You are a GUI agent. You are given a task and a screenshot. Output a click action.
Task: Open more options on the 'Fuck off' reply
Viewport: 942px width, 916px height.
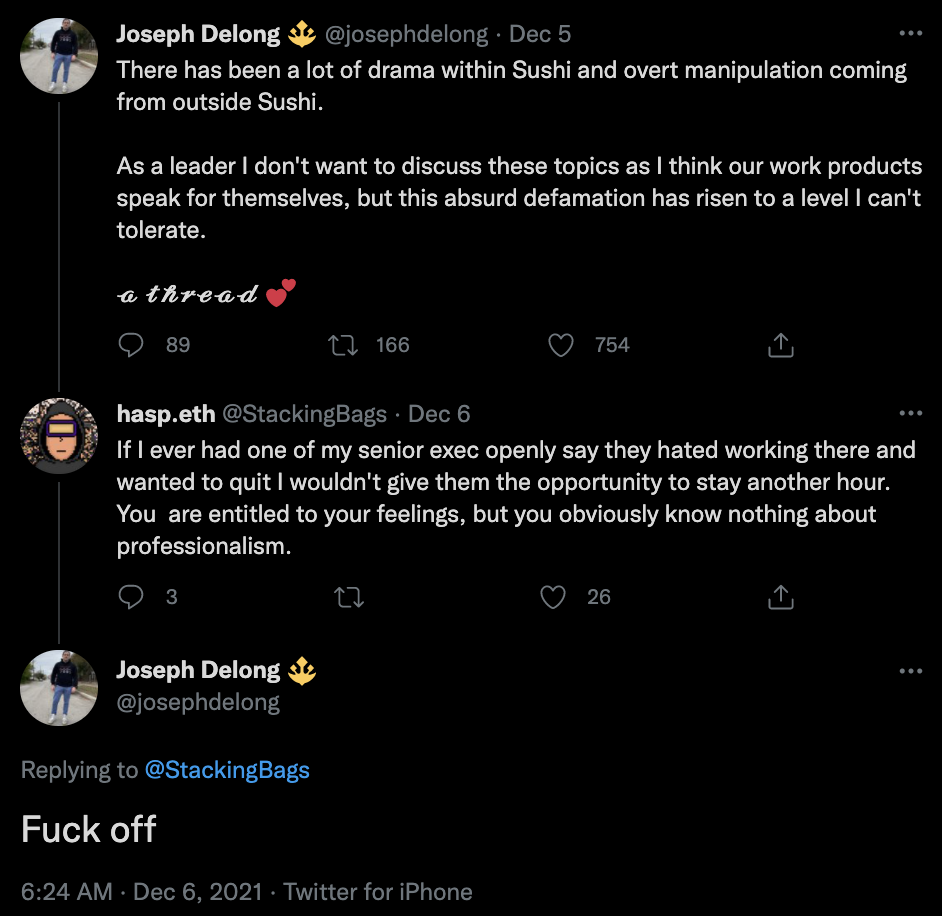910,670
